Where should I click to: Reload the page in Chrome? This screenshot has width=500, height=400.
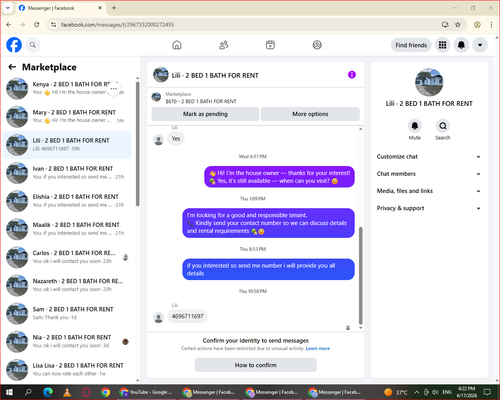37,25
